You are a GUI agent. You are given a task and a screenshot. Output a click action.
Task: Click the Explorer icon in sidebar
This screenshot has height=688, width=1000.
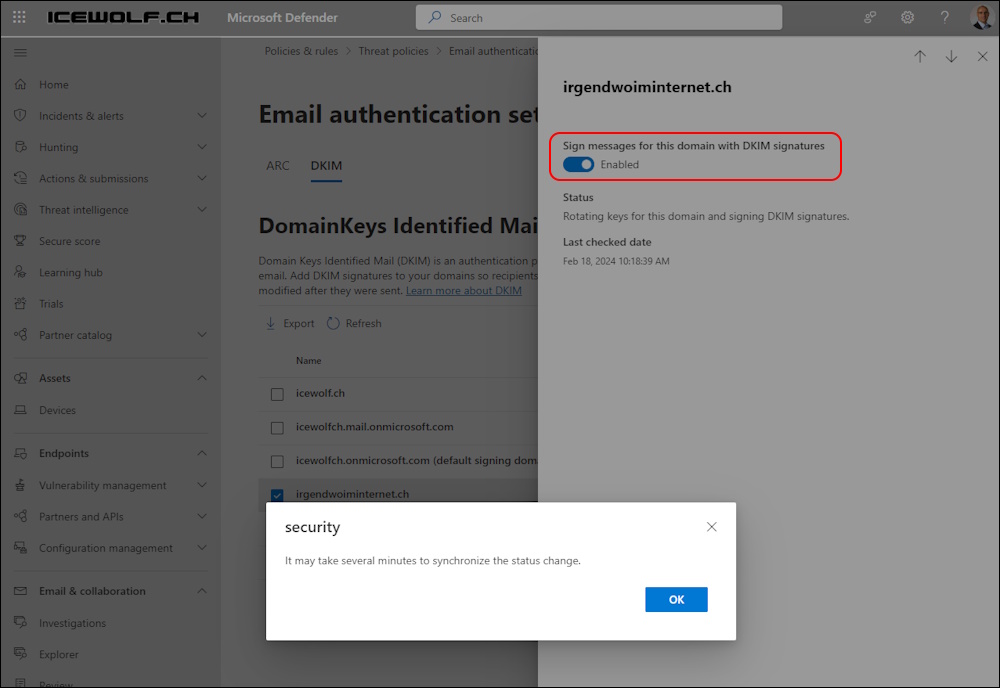tap(20, 654)
